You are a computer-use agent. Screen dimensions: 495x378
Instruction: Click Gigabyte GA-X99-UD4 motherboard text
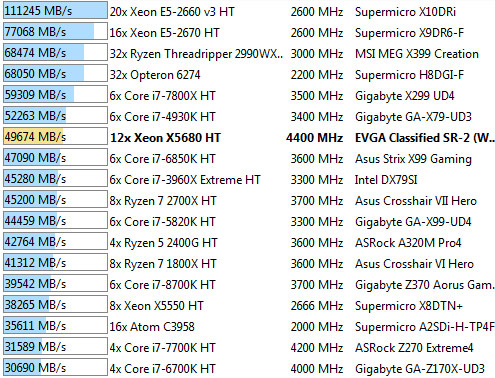click(x=413, y=222)
